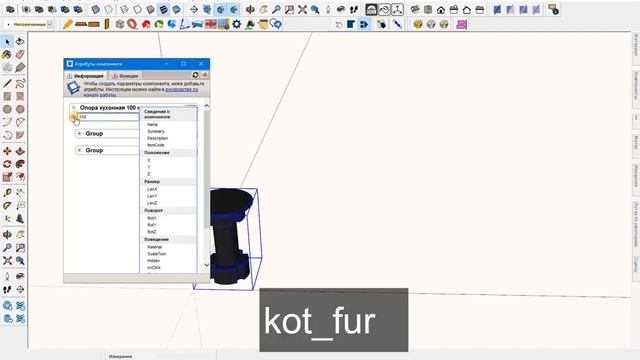Choose Name from the attribute list
The height and width of the screenshot is (360, 640).
[x=152, y=124]
